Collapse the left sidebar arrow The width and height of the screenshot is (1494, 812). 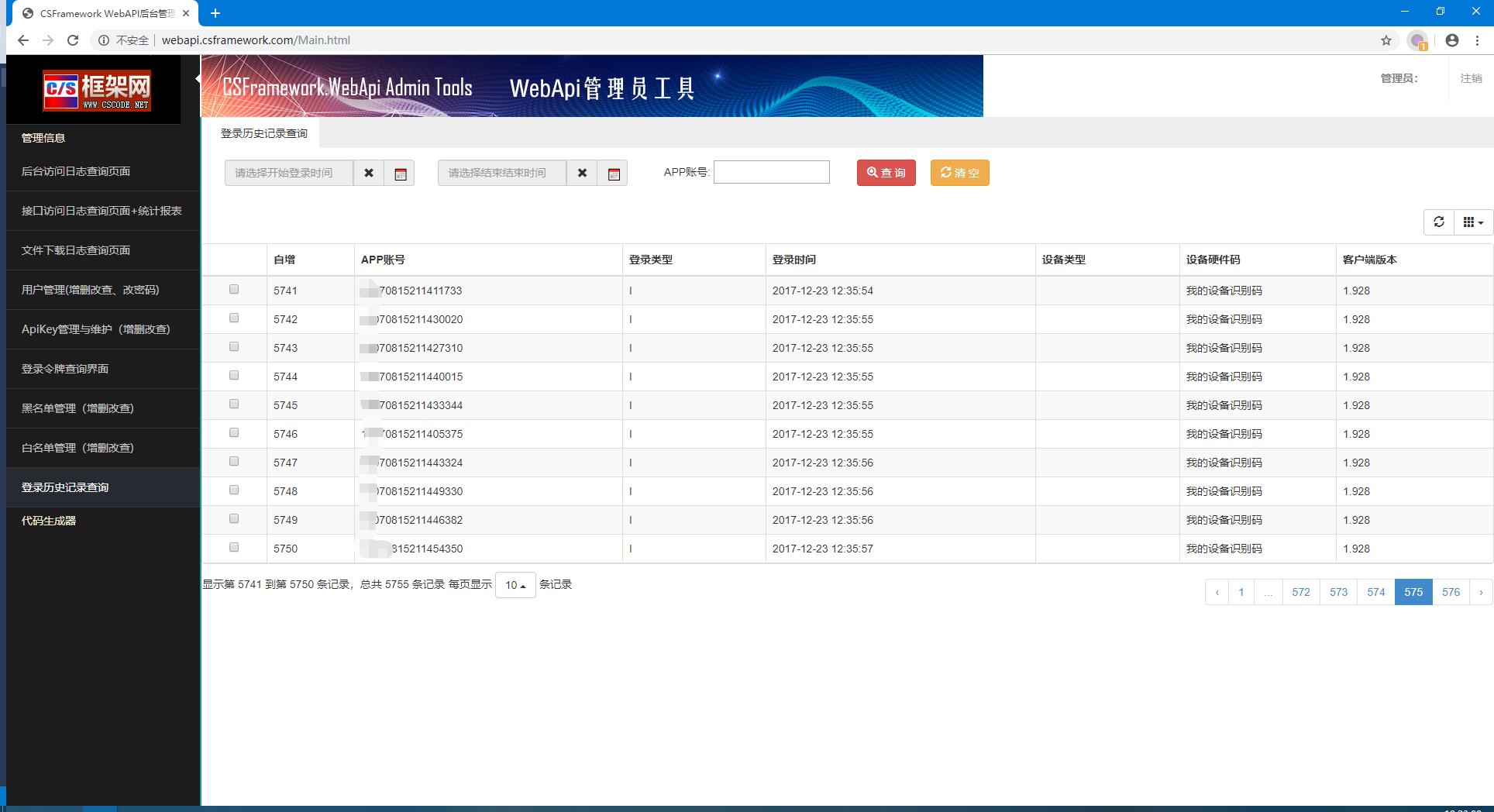(x=198, y=78)
